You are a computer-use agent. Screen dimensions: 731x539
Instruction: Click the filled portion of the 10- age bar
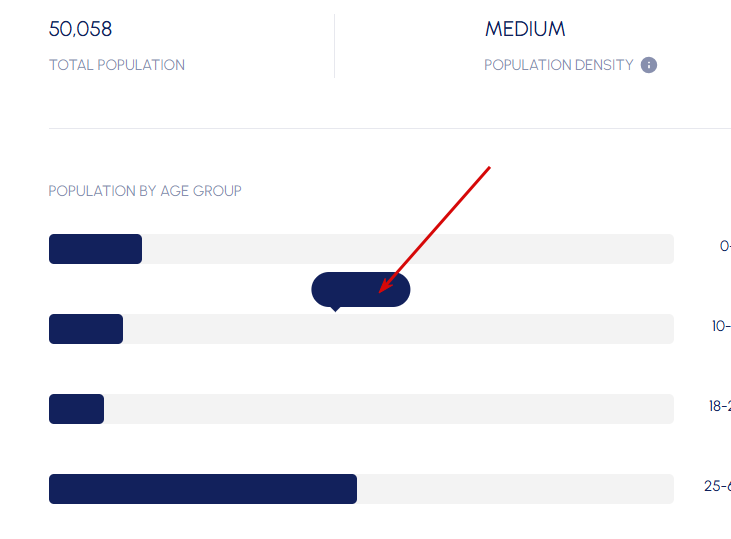[86, 329]
